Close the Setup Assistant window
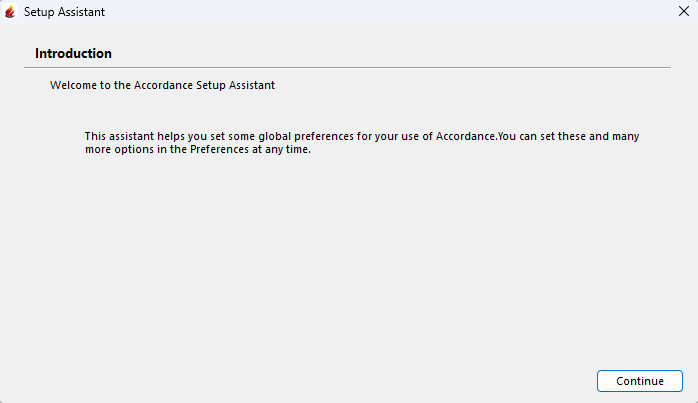The height and width of the screenshot is (403, 698). (x=682, y=12)
